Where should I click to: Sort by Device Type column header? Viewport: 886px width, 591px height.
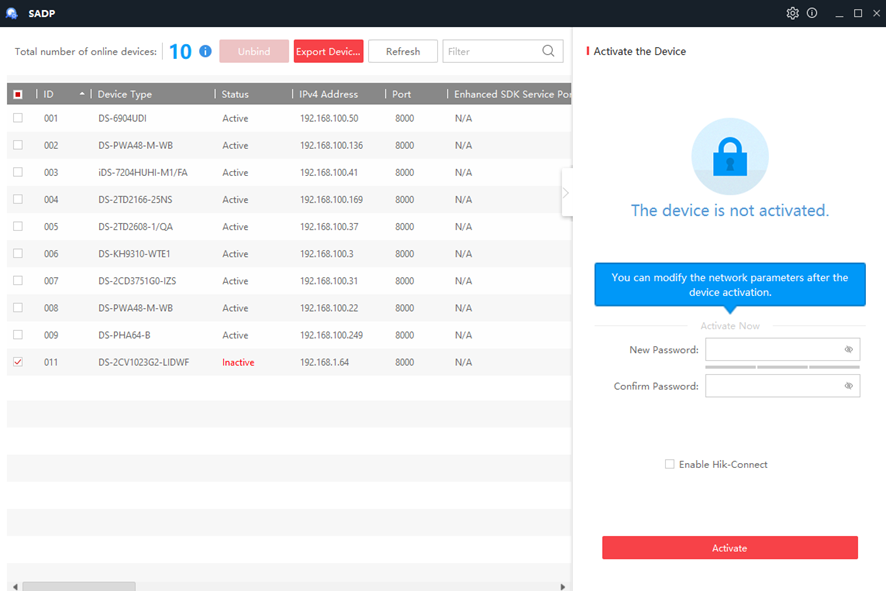point(125,94)
